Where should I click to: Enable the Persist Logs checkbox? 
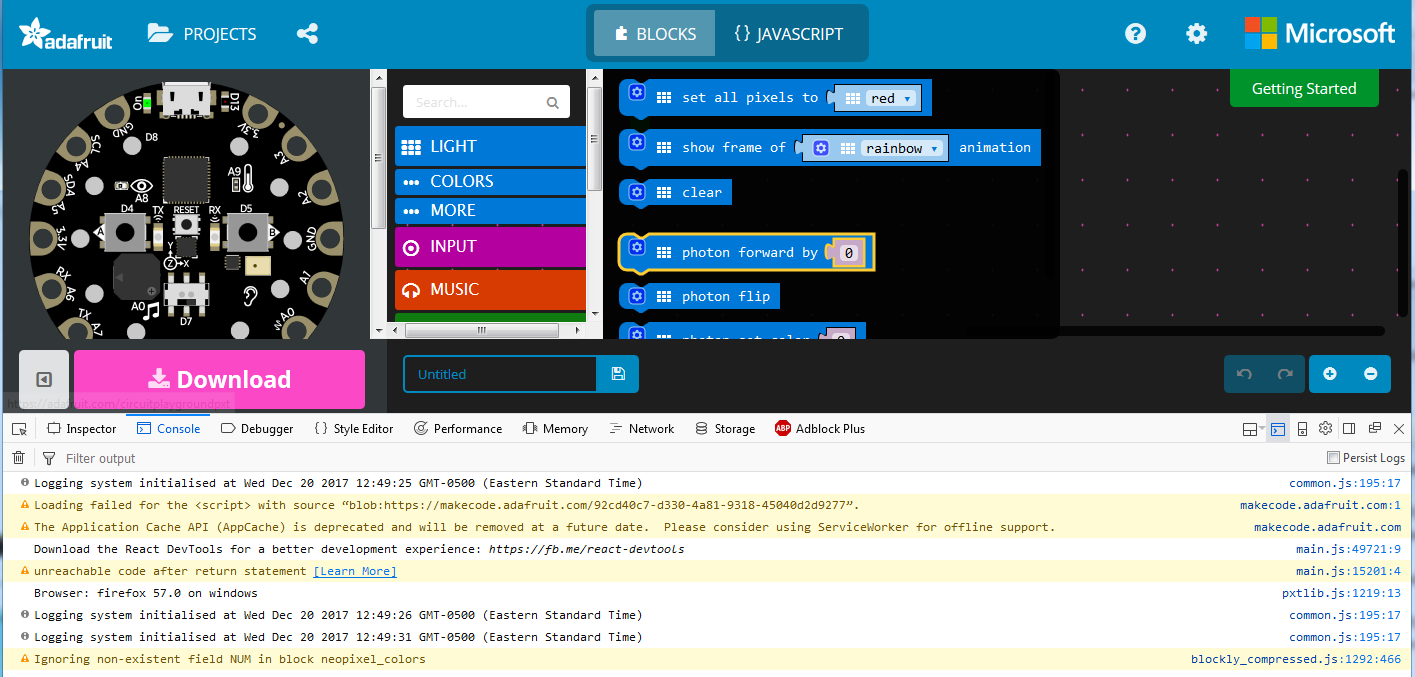1333,457
